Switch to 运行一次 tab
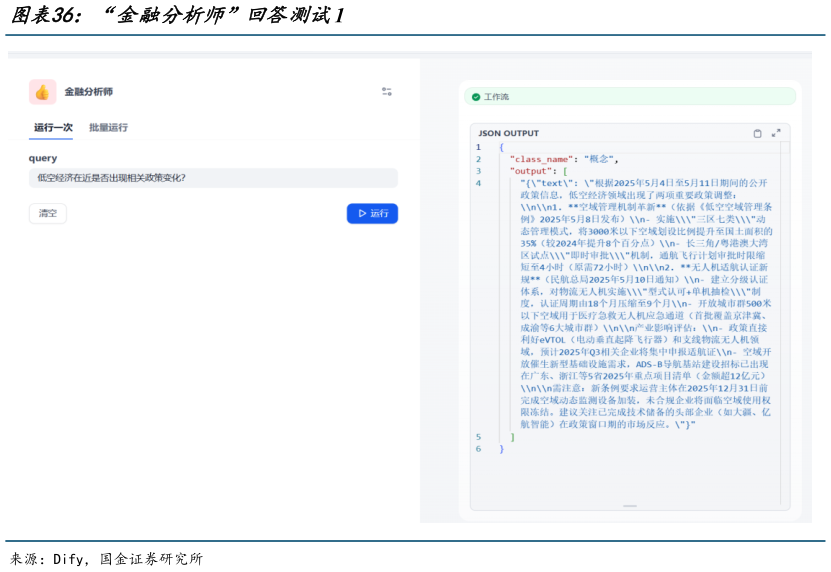831x572 pixels. click(x=53, y=127)
